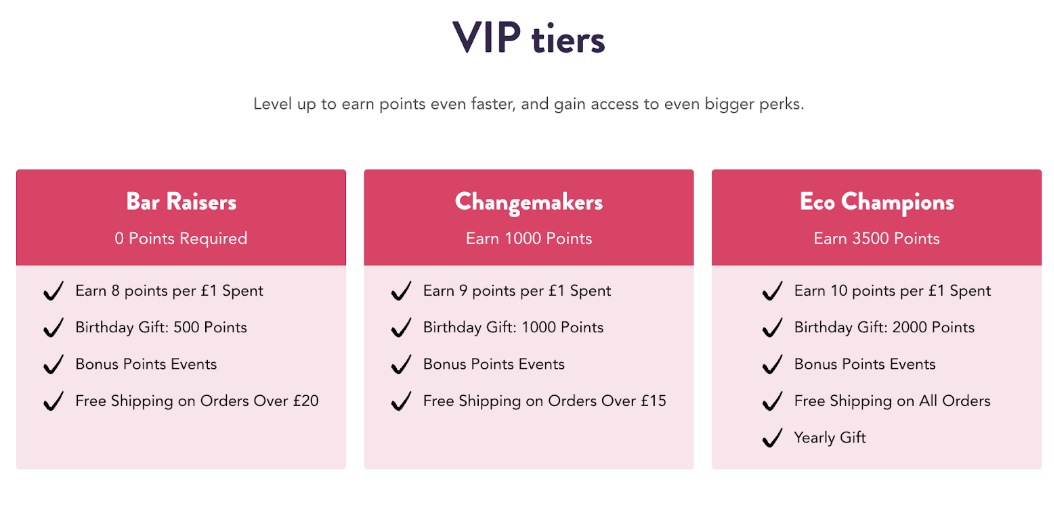The image size is (1054, 506).
Task: Click the Earn 1000 Points text
Action: click(x=529, y=239)
